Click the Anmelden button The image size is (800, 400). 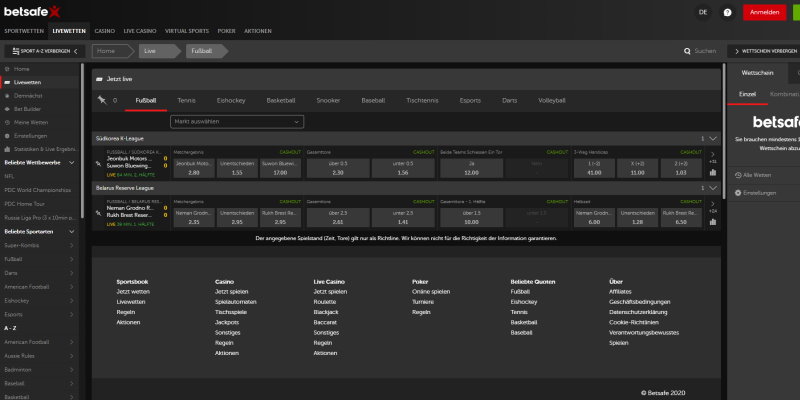pyautogui.click(x=764, y=12)
